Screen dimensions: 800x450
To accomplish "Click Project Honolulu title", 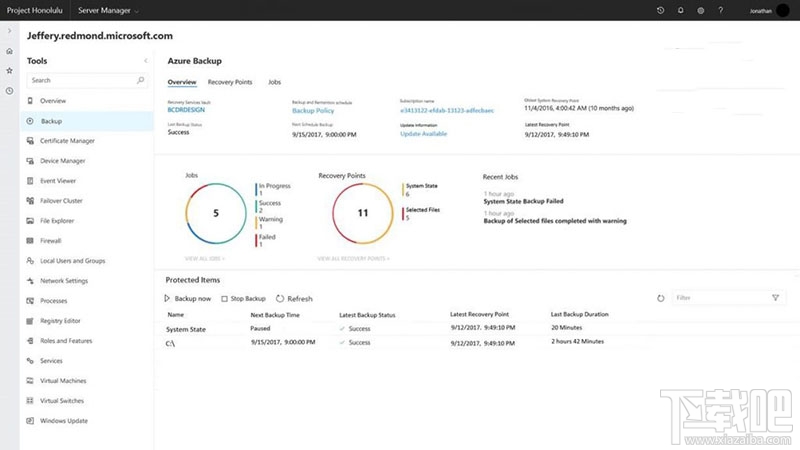I will point(35,10).
